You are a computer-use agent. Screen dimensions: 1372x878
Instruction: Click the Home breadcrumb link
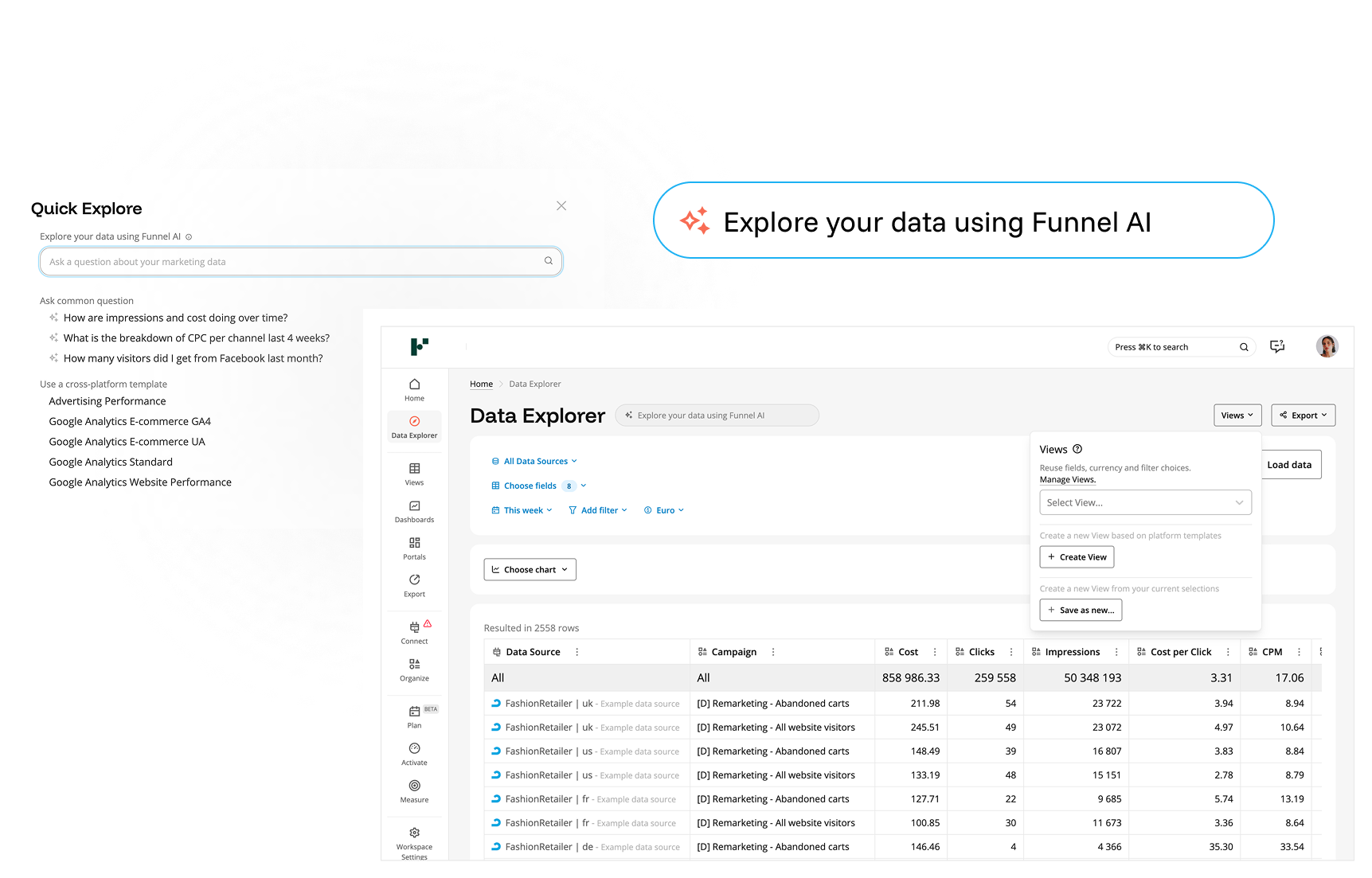[481, 384]
